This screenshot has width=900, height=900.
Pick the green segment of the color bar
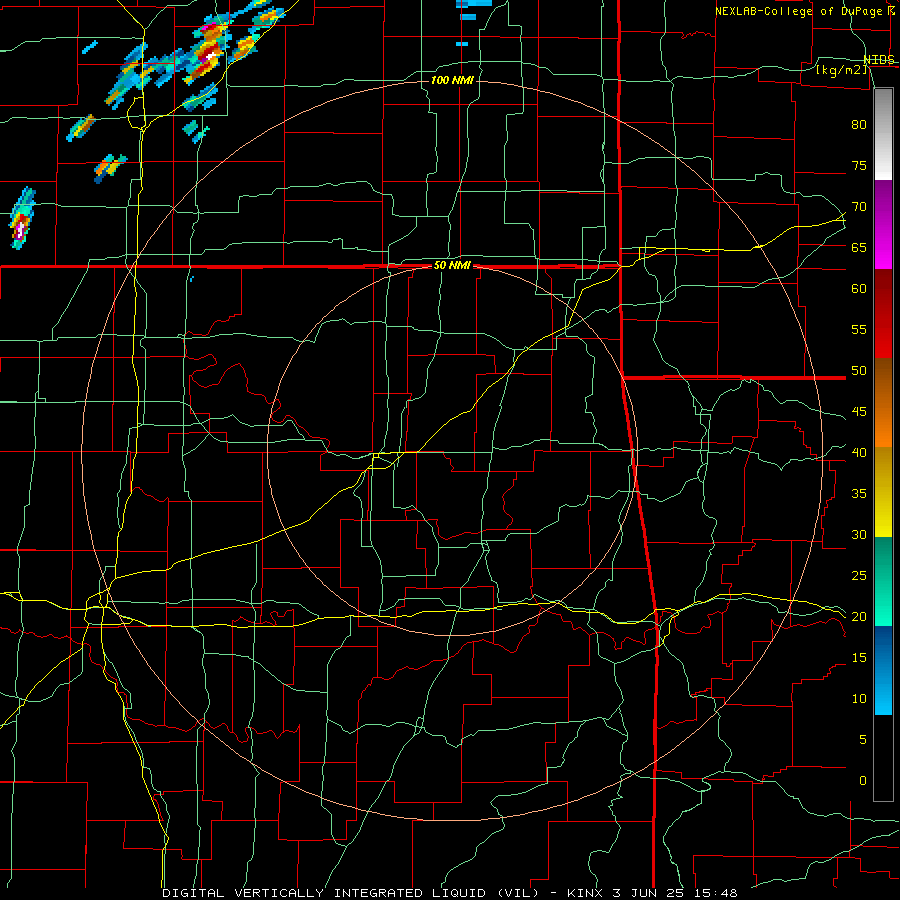pyautogui.click(x=883, y=581)
